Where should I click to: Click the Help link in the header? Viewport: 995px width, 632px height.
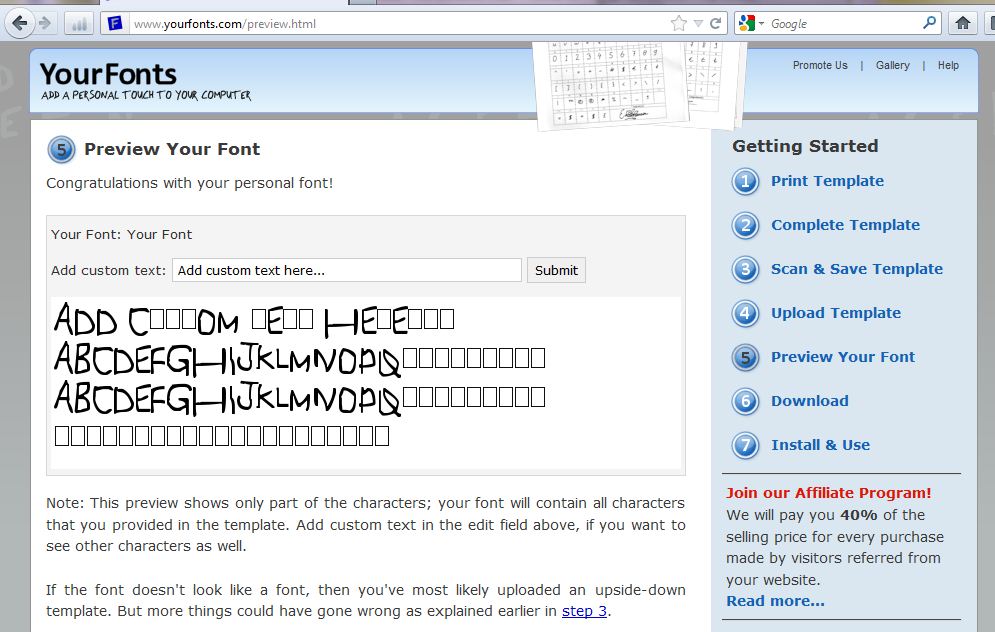click(x=947, y=65)
